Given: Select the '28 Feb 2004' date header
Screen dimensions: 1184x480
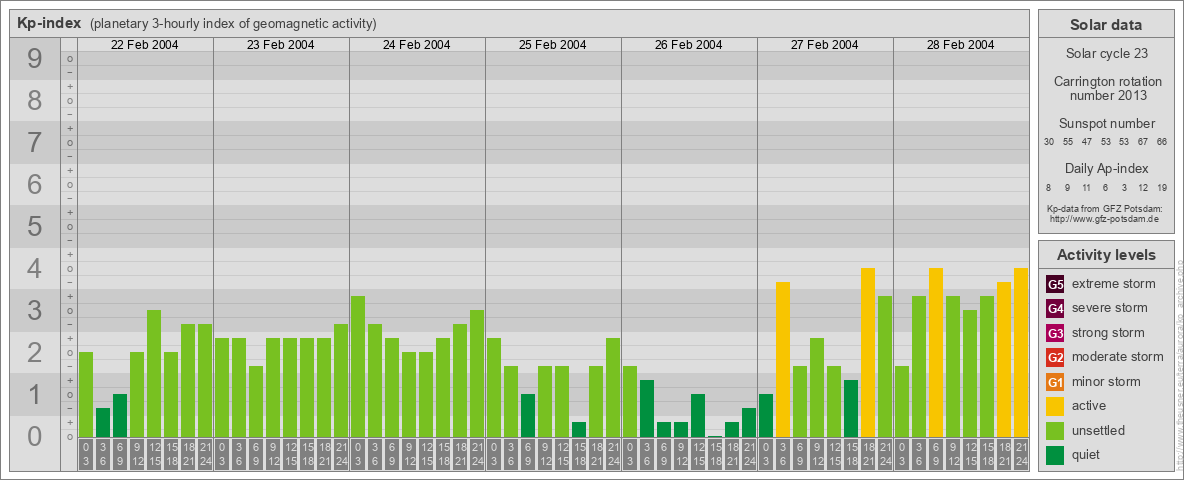Looking at the screenshot, I should [960, 45].
